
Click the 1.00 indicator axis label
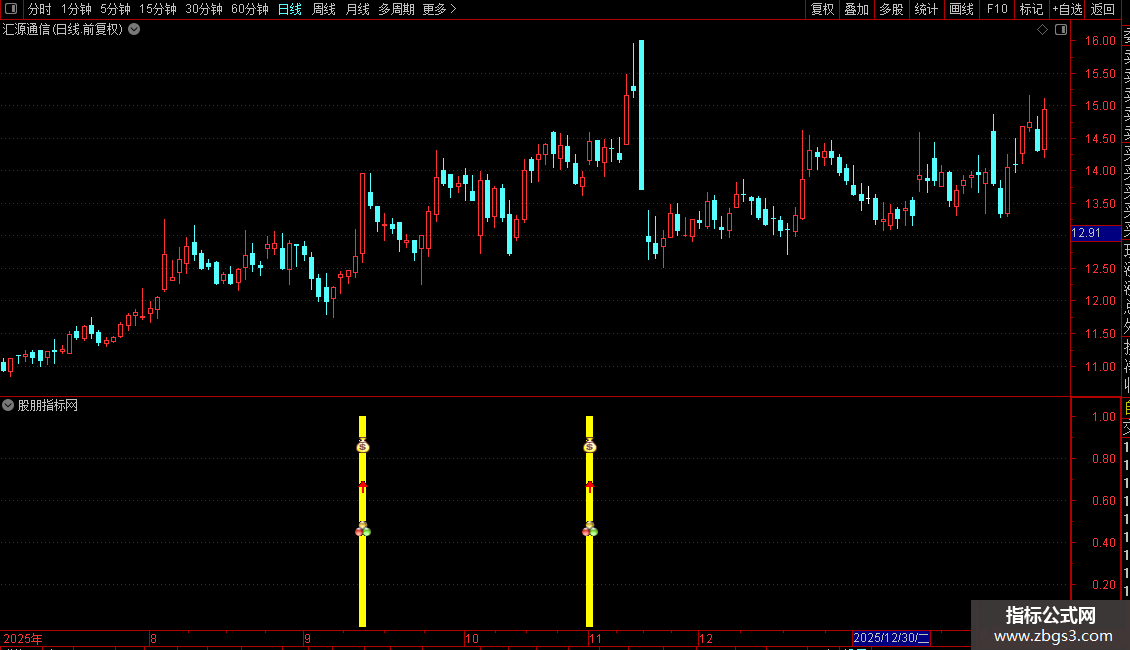(x=1103, y=417)
